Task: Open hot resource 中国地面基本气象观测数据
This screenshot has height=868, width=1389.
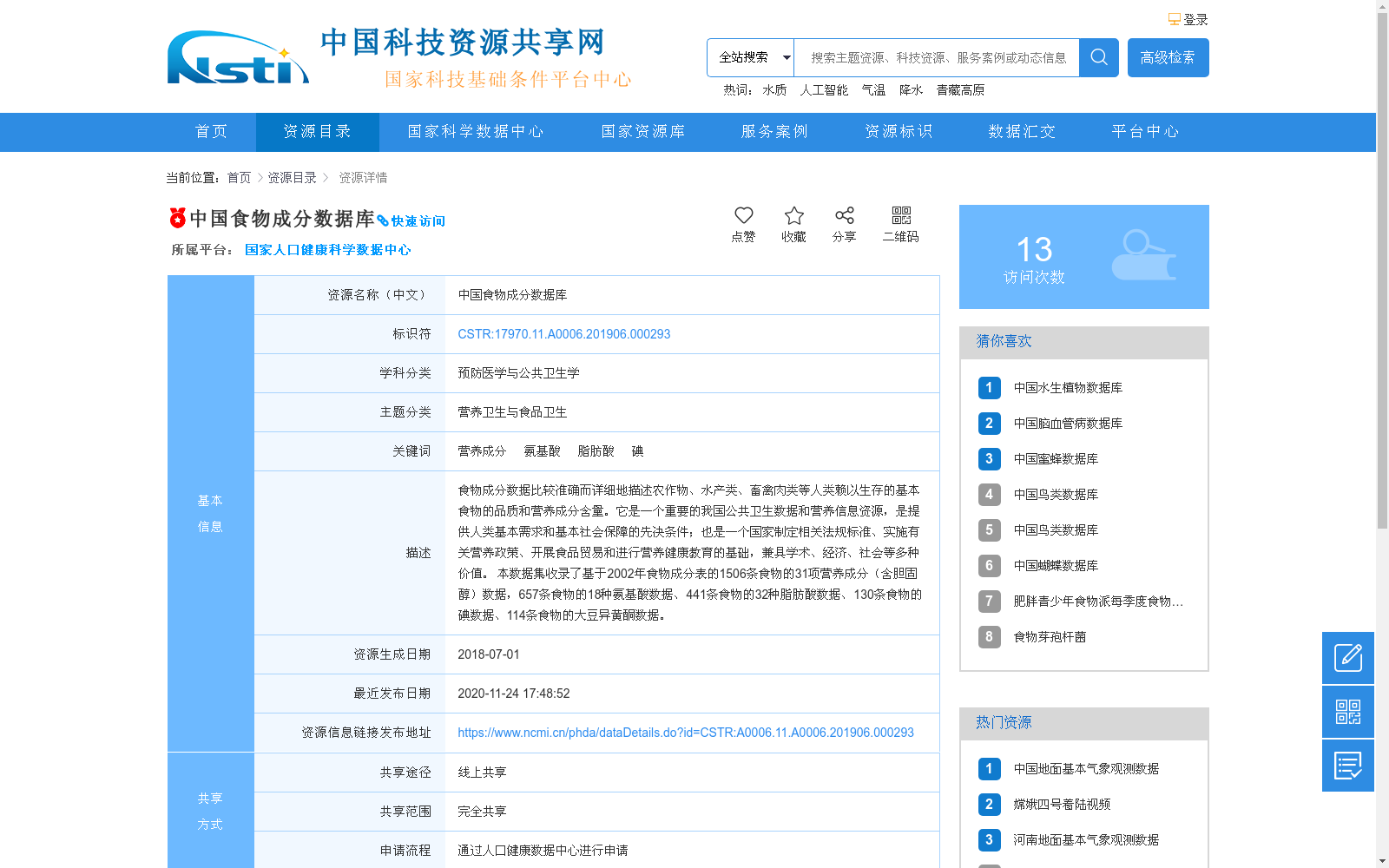Action: (x=1086, y=769)
